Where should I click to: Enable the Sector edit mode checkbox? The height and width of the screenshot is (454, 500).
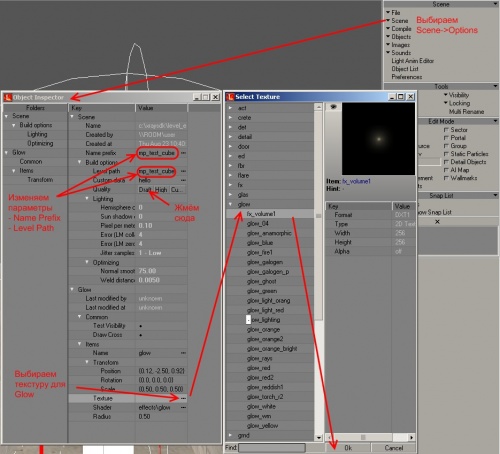pyautogui.click(x=446, y=130)
